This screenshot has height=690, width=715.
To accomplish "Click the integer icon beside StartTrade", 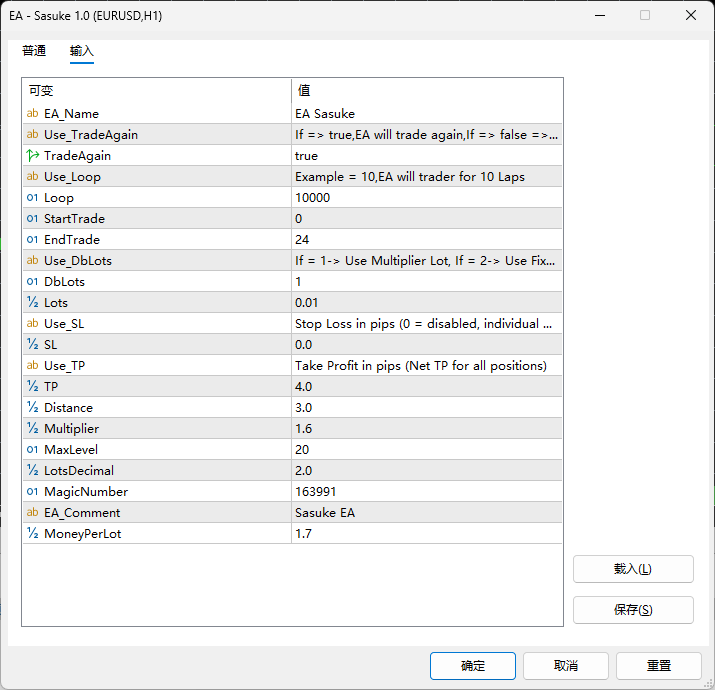I will 32,218.
